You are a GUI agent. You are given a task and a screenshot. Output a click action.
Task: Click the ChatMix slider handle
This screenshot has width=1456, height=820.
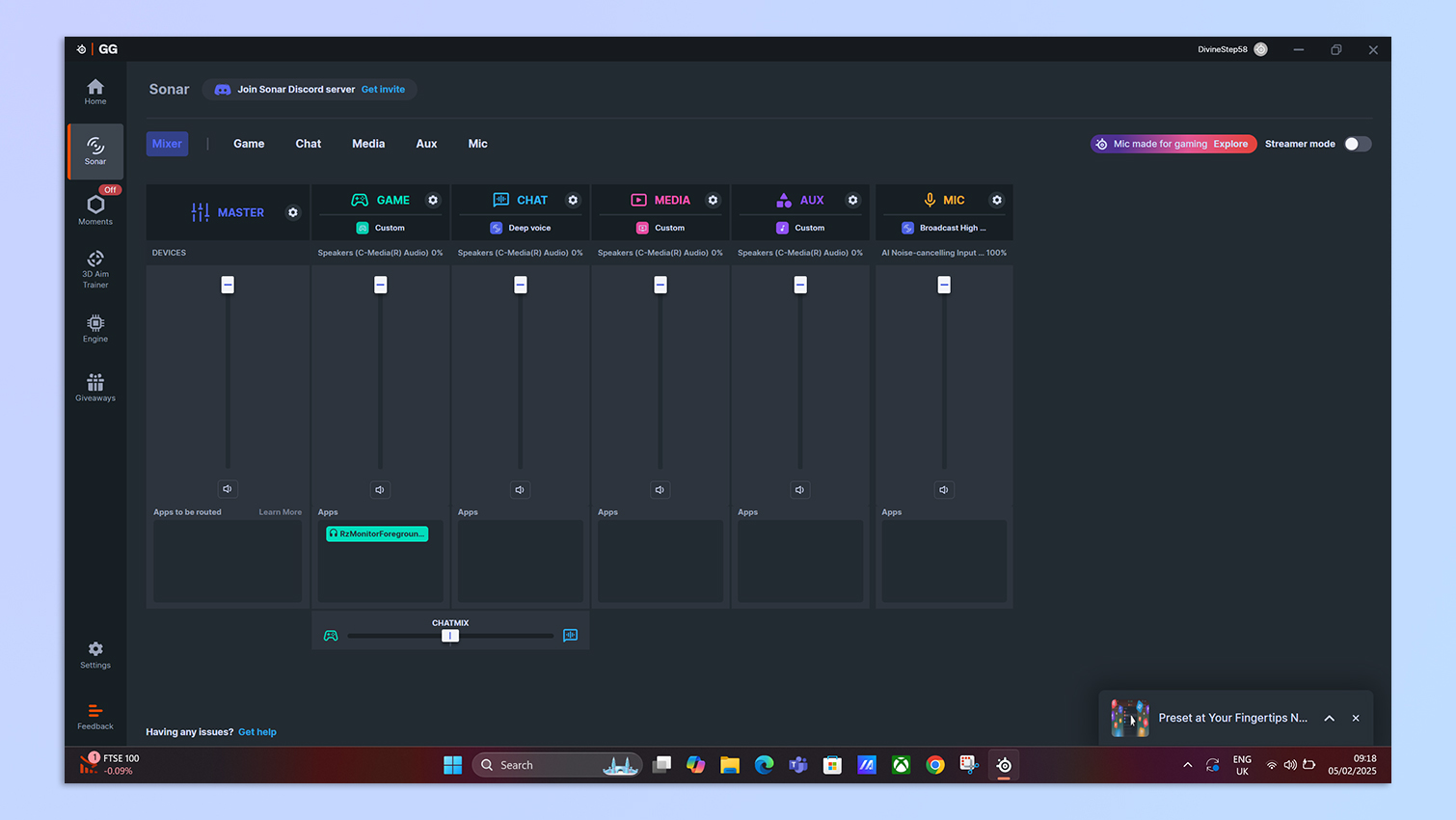[450, 636]
